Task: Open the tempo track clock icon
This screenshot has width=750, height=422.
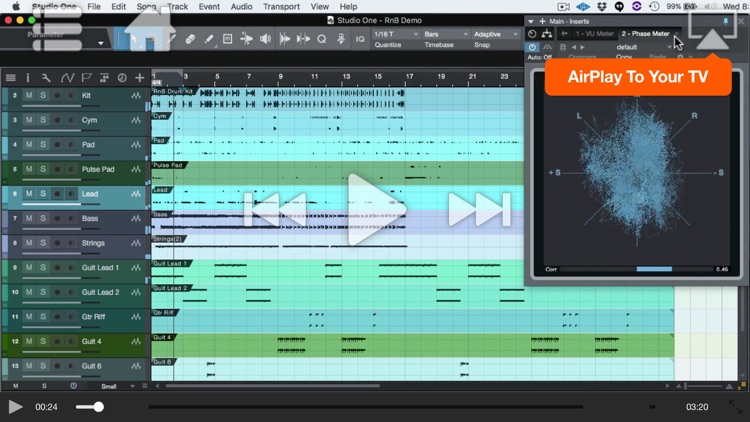Action: click(x=122, y=78)
